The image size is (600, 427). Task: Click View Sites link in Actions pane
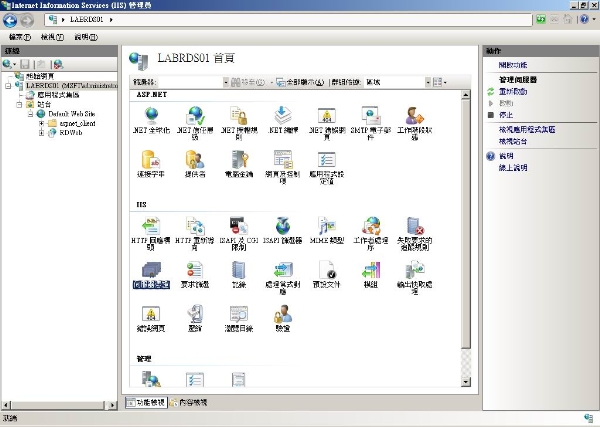coord(513,141)
